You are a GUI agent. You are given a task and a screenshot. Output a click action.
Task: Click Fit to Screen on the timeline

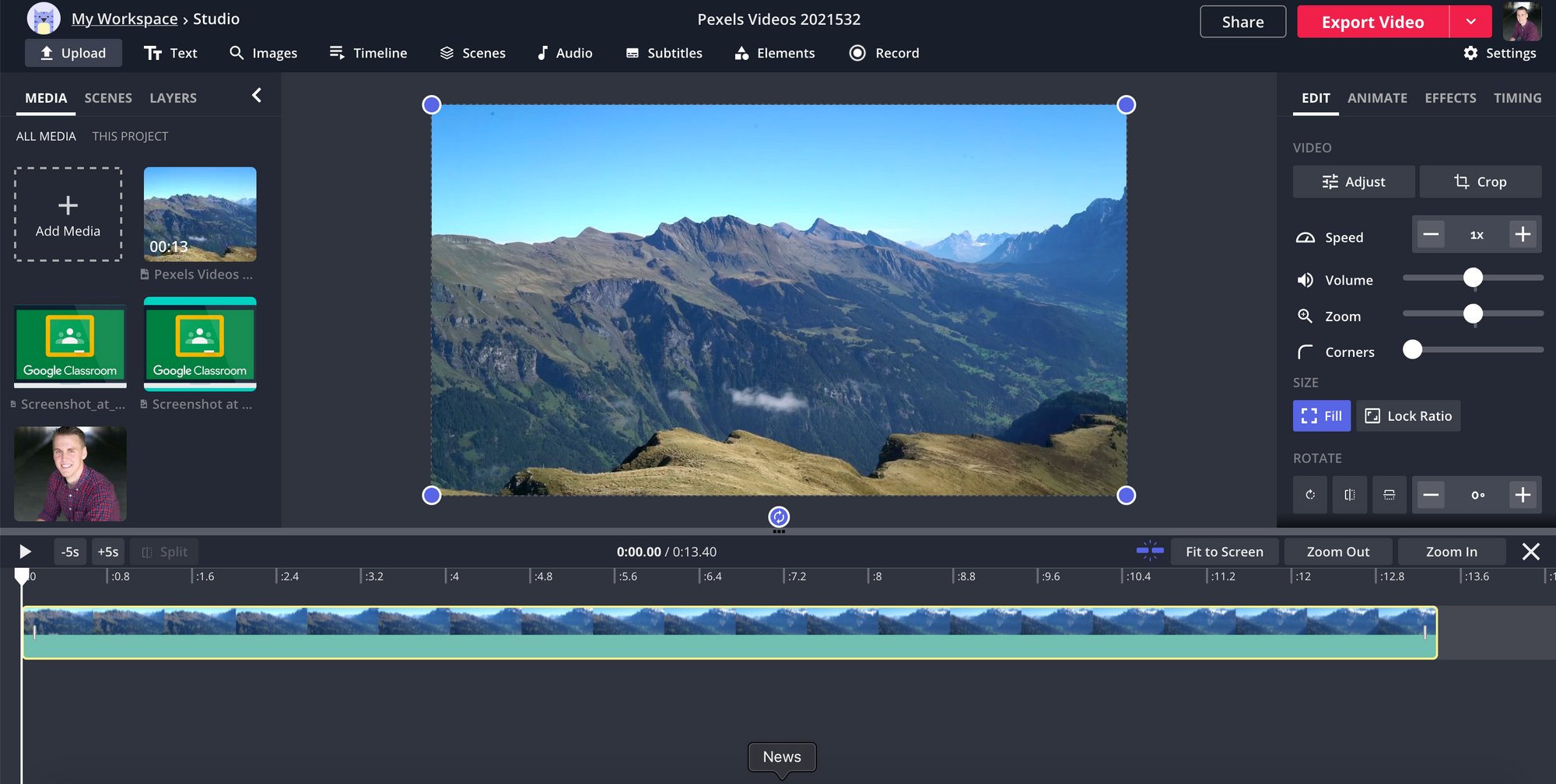(x=1224, y=551)
